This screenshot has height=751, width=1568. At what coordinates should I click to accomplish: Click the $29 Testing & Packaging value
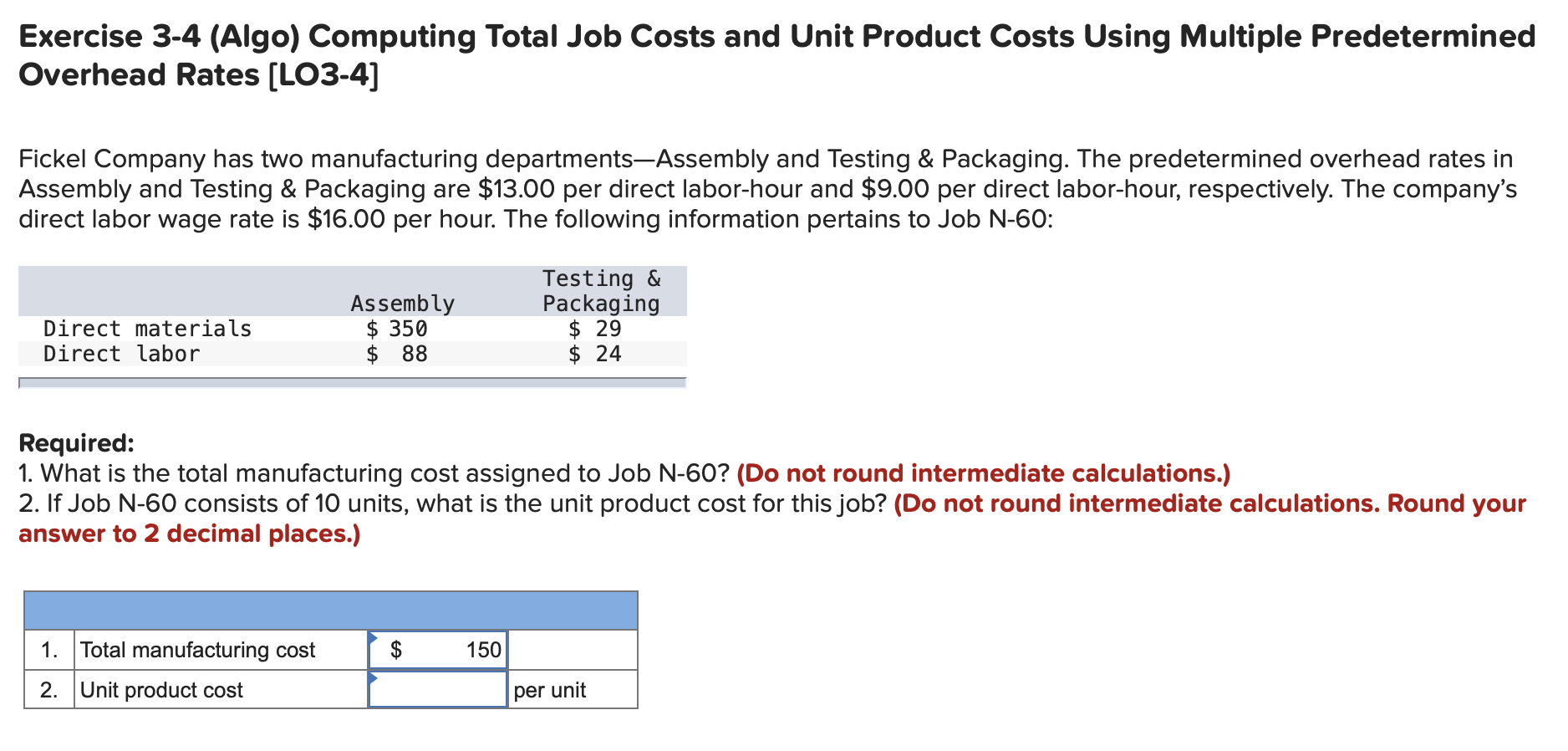point(596,328)
